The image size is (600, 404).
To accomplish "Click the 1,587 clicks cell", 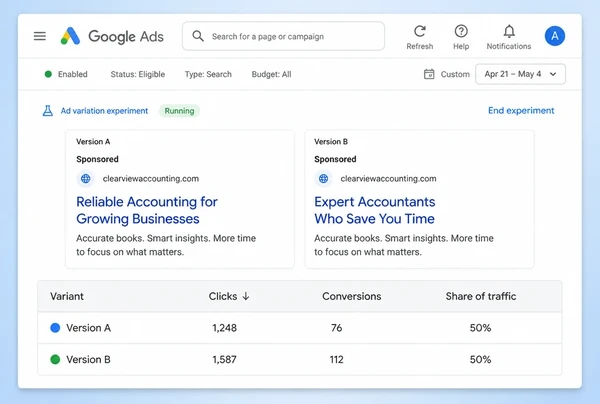I will tap(225, 360).
